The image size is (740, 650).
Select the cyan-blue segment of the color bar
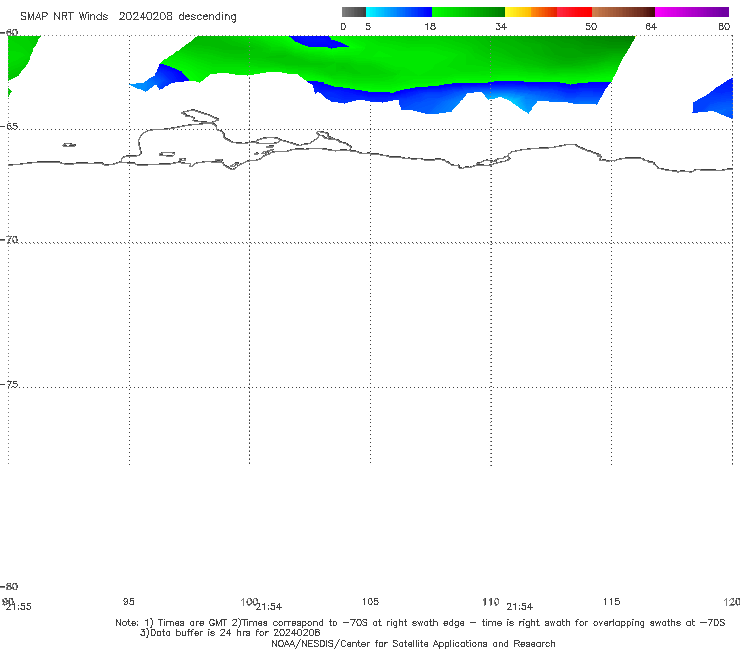click(399, 12)
